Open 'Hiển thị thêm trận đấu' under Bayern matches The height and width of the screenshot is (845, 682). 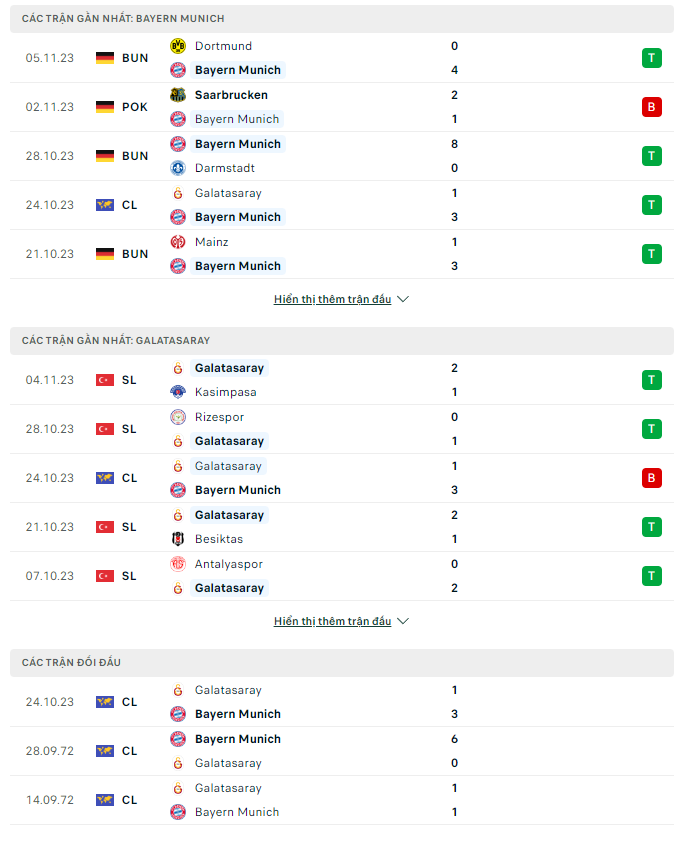[332, 299]
